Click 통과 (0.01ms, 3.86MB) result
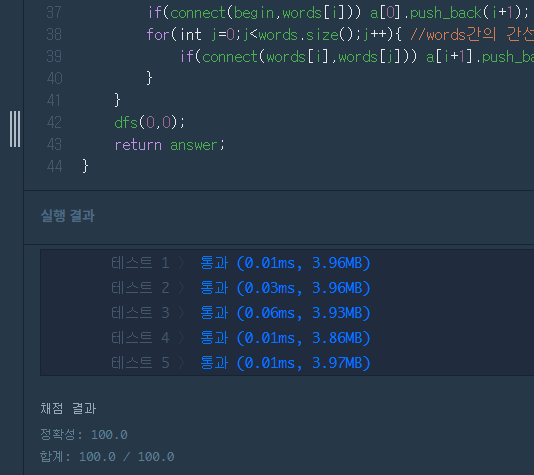 click(285, 338)
